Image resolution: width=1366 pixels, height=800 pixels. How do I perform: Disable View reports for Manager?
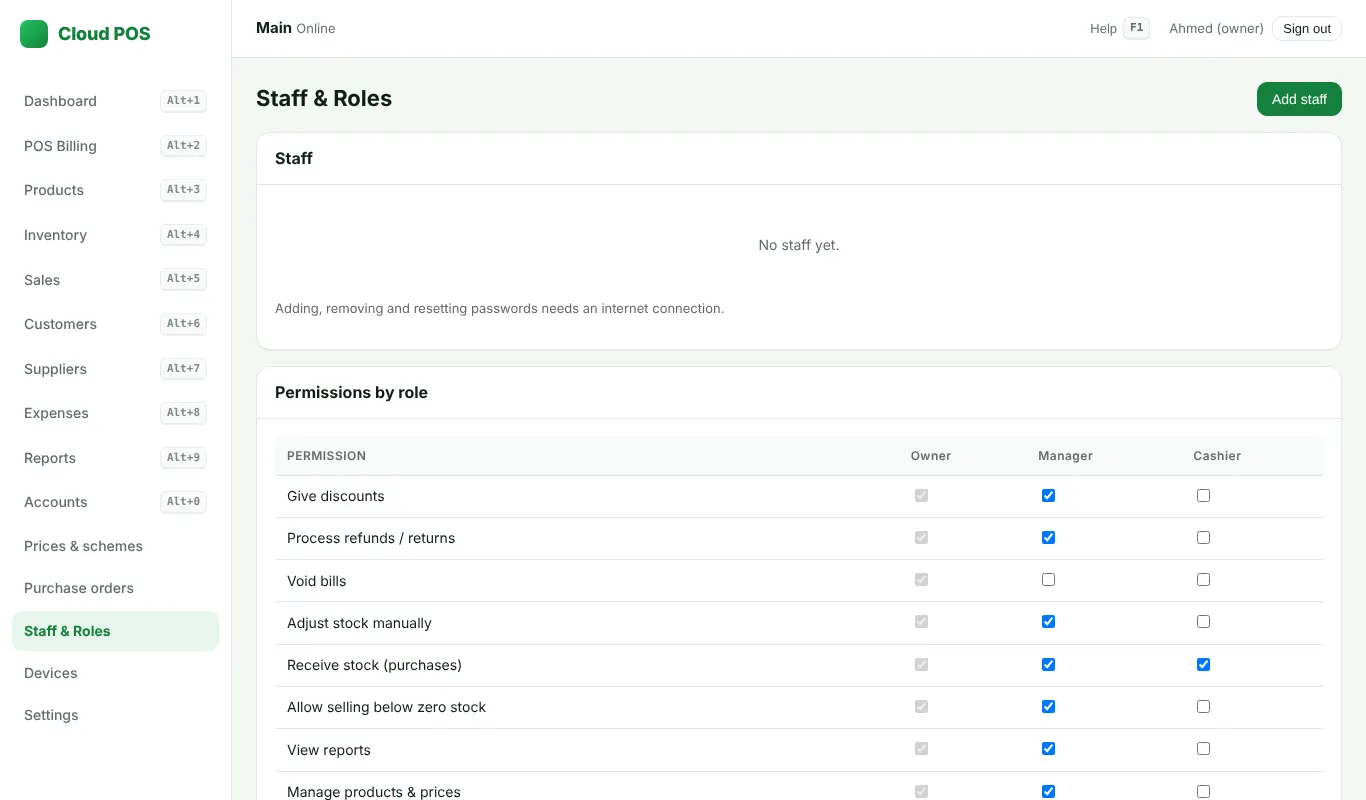point(1048,748)
